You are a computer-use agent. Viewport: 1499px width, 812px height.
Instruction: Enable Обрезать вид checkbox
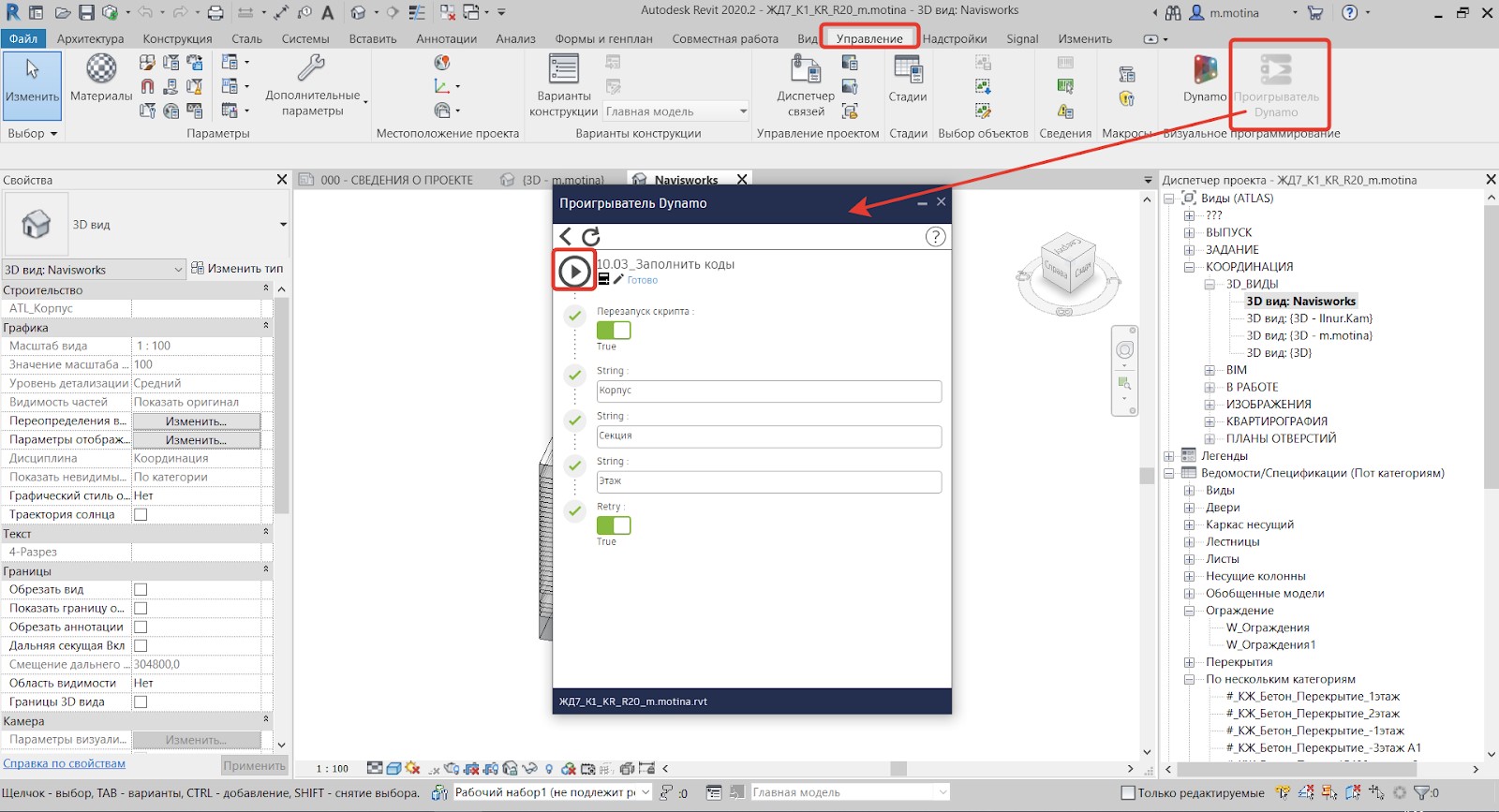tap(141, 589)
